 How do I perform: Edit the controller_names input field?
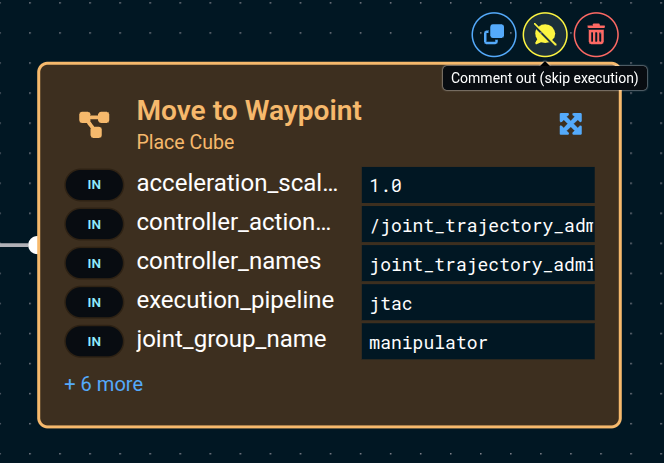pos(478,264)
